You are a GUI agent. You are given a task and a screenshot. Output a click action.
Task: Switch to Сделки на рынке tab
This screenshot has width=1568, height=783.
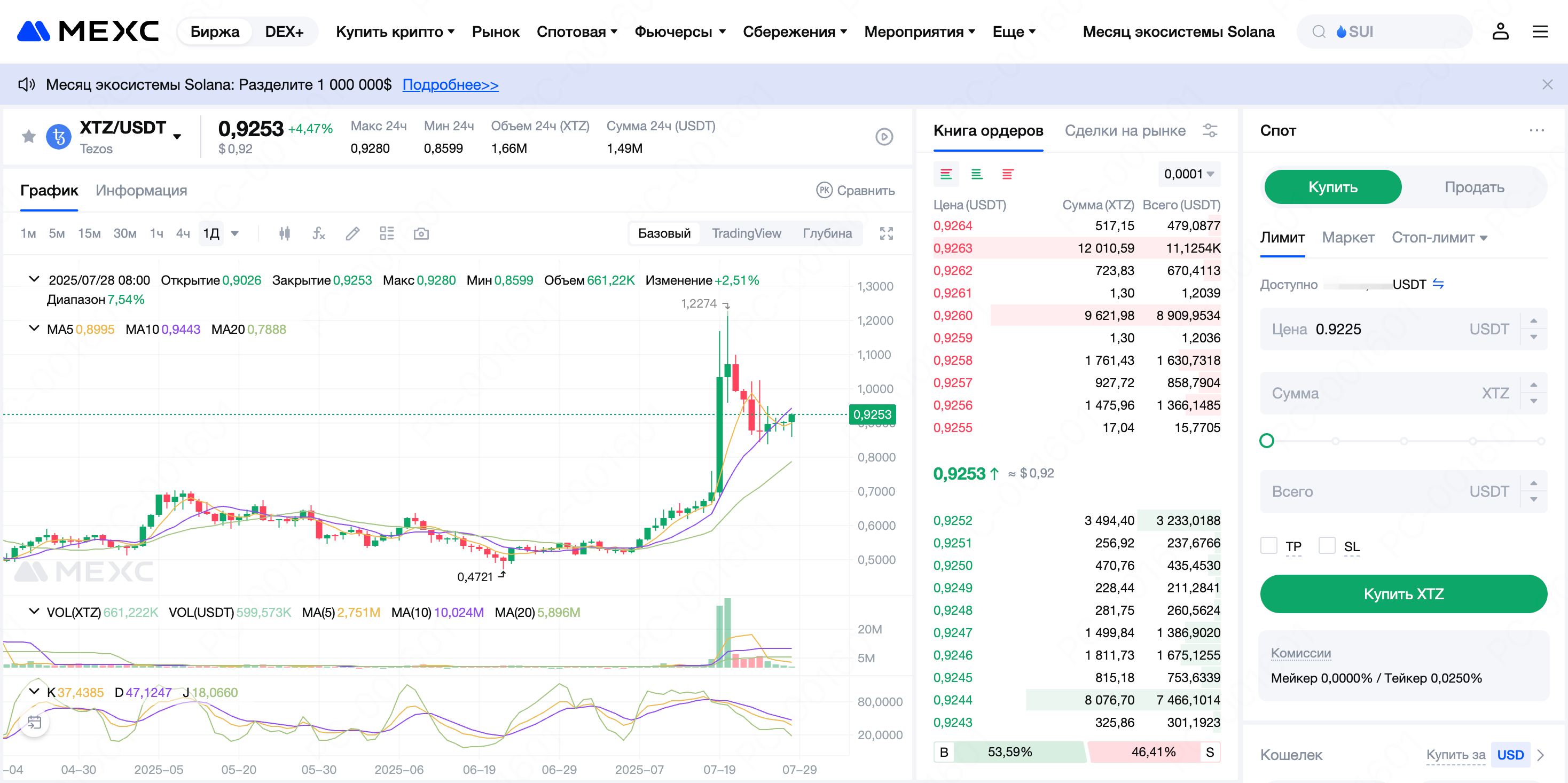[1125, 130]
